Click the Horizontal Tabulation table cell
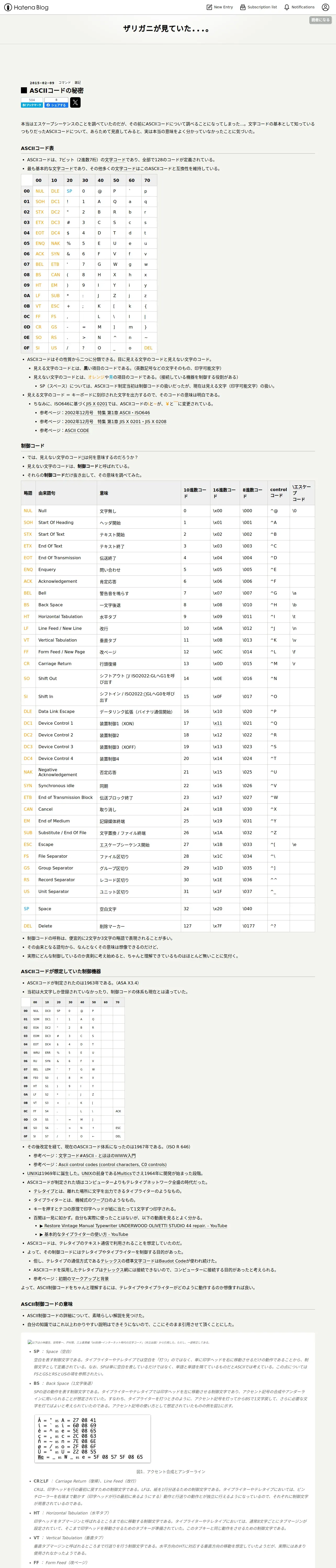The image size is (336, 1568). coord(66,616)
